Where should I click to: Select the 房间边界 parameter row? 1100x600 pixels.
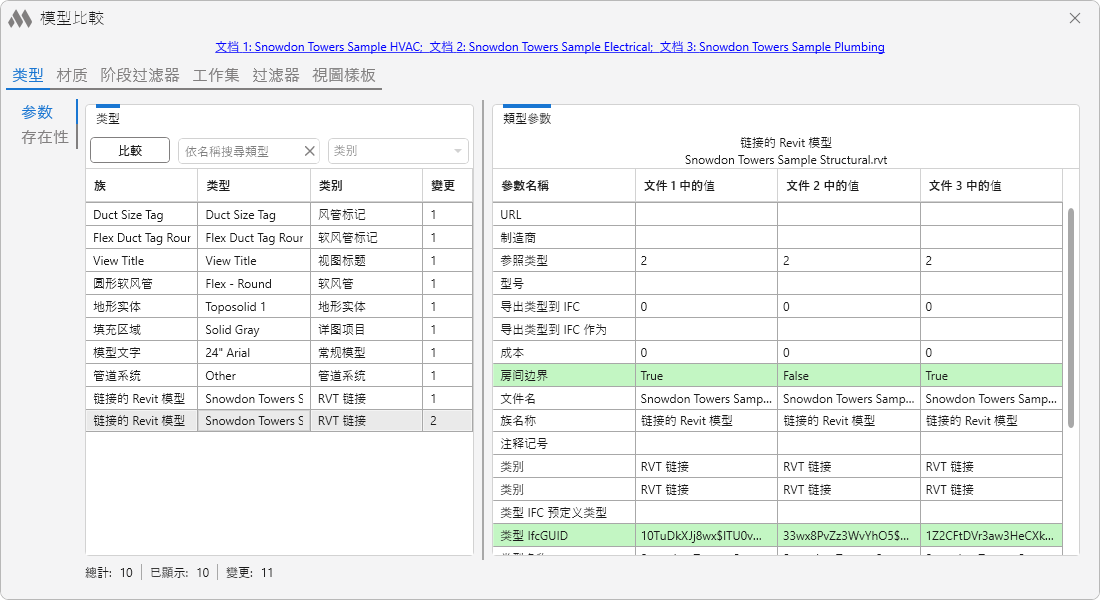click(x=777, y=375)
